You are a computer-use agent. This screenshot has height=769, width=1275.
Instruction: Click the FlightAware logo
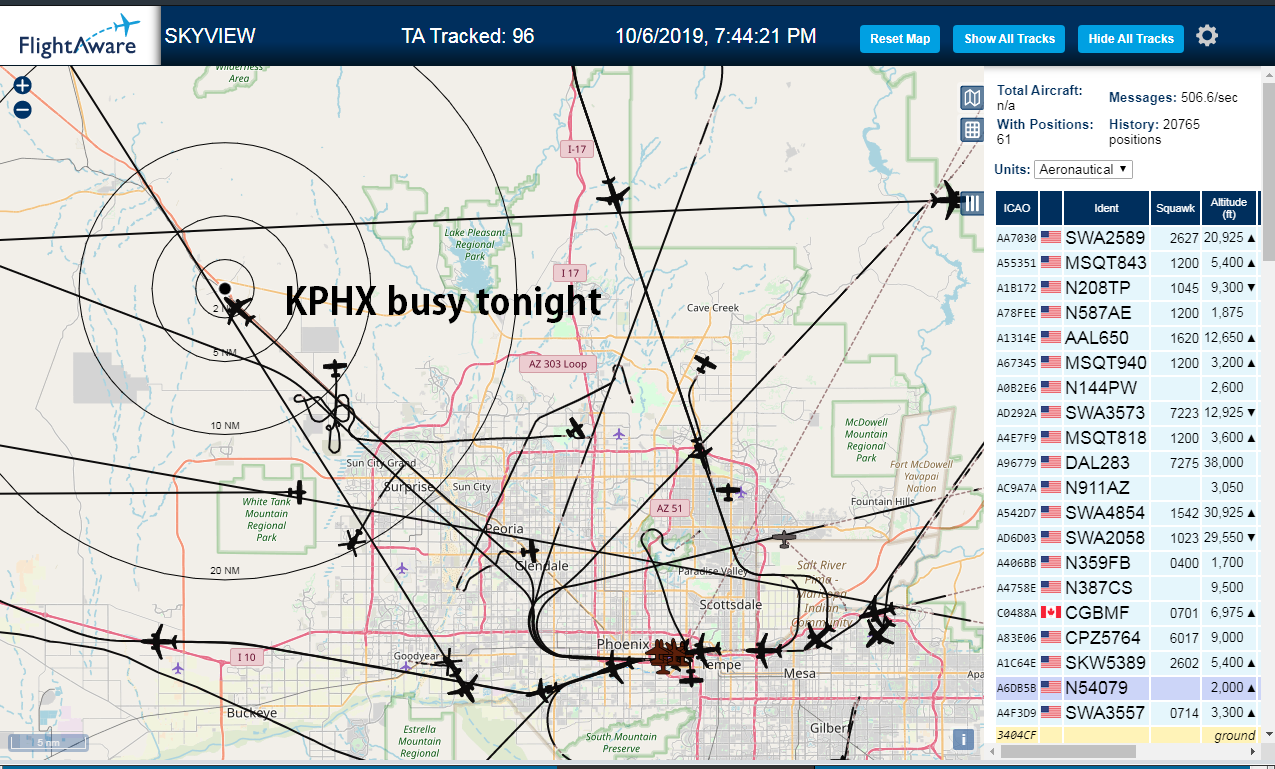pyautogui.click(x=80, y=36)
